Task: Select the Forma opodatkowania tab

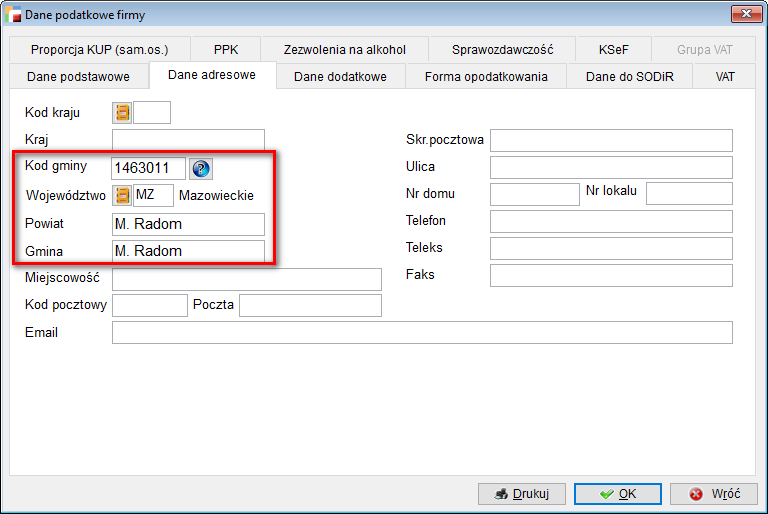Action: pyautogui.click(x=486, y=77)
